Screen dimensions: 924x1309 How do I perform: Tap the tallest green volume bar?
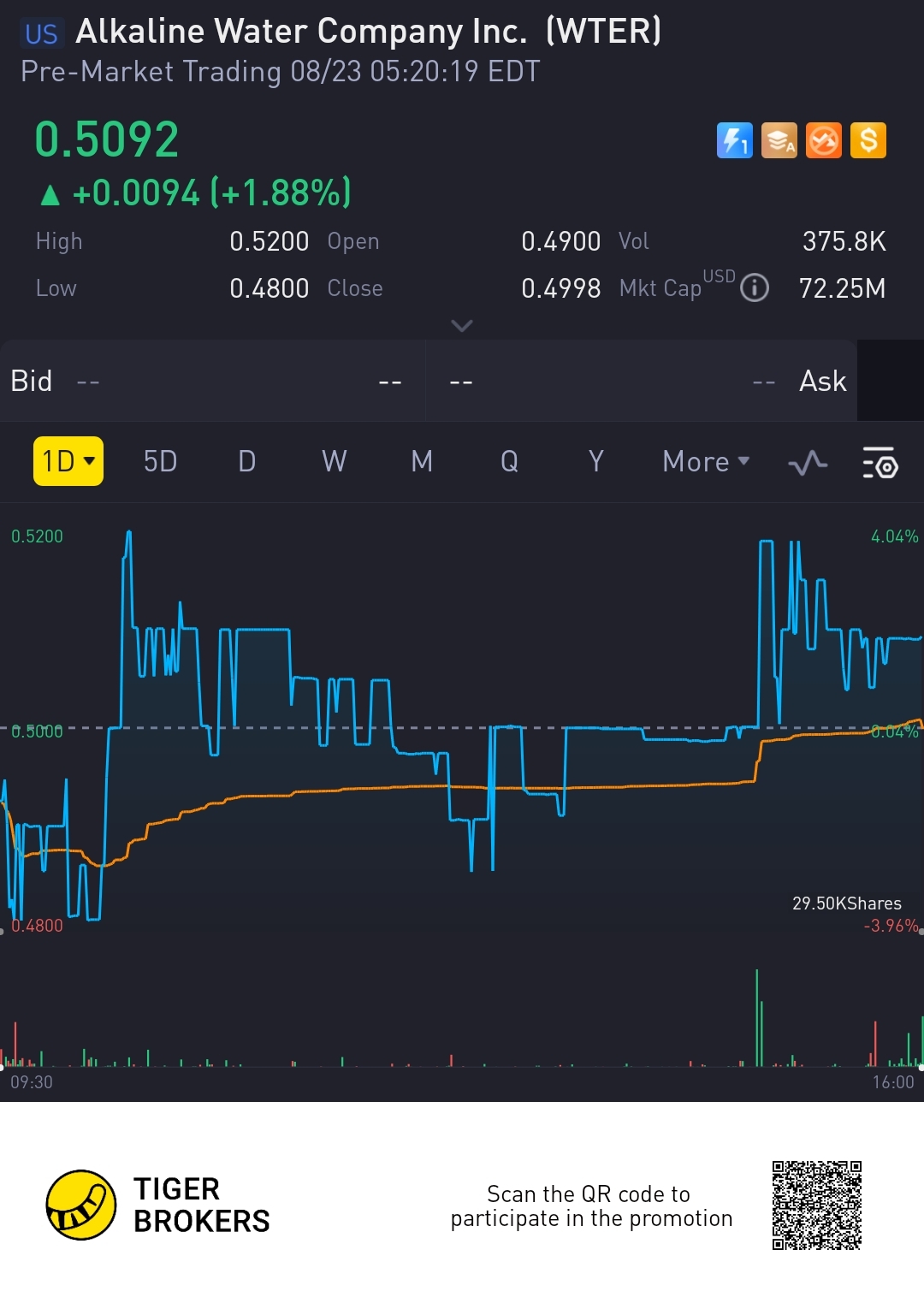click(x=757, y=1017)
